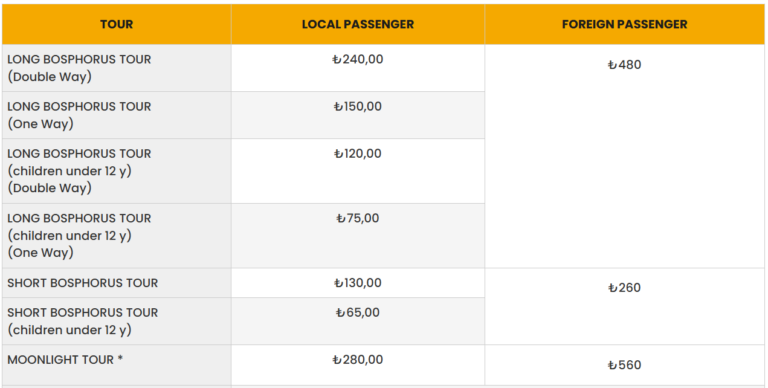Select the ₺120,00 price cell

(358, 171)
